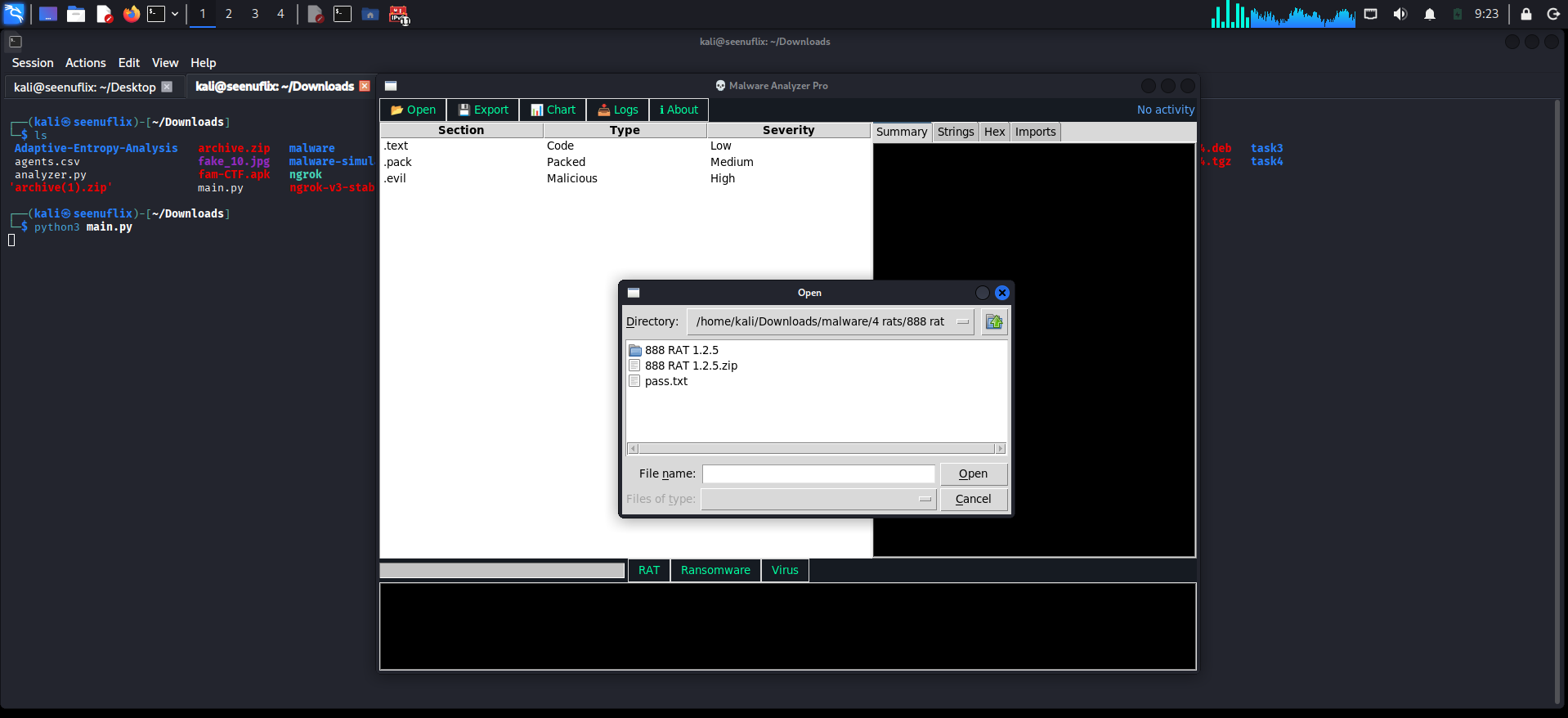Click the show desktop icon in the panel
1568x718 pixels.
click(x=48, y=14)
